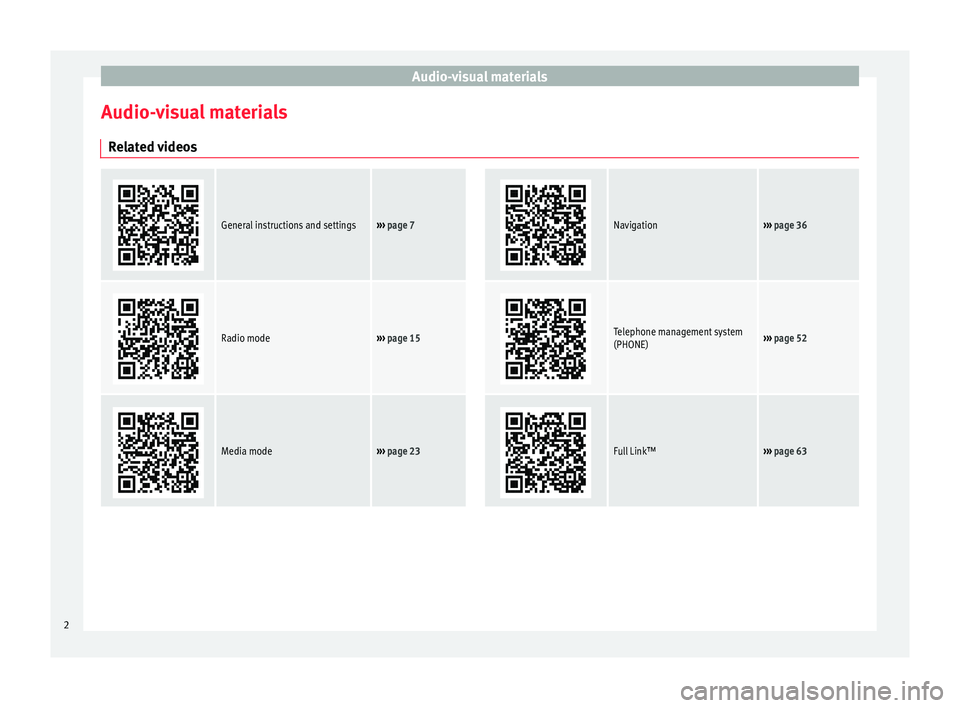This screenshot has height=708, width=960.
Task: Click the Radio mode QR code
Action: coord(158,338)
